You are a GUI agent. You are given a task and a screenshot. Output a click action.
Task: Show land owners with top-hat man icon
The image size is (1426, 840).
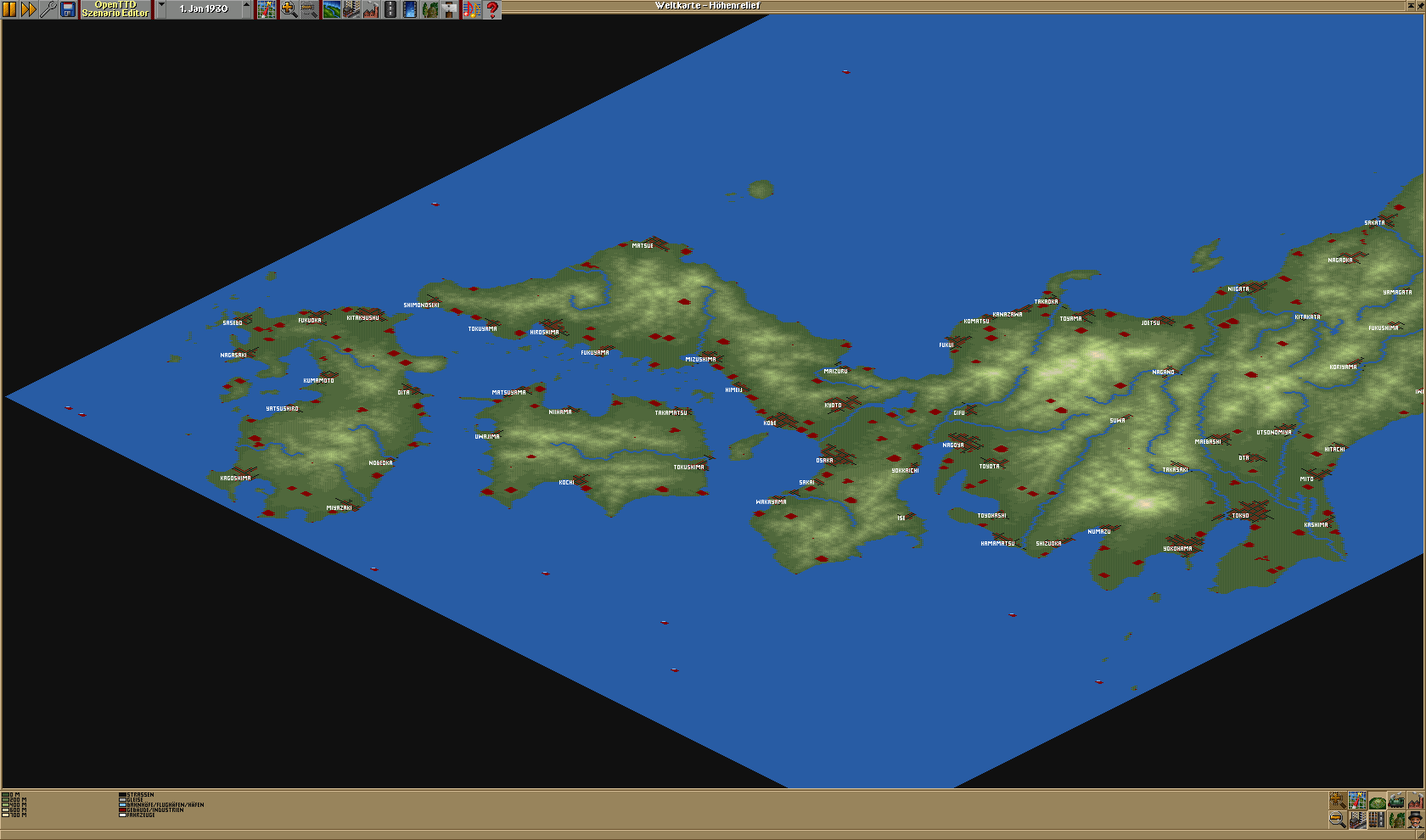point(1415,820)
